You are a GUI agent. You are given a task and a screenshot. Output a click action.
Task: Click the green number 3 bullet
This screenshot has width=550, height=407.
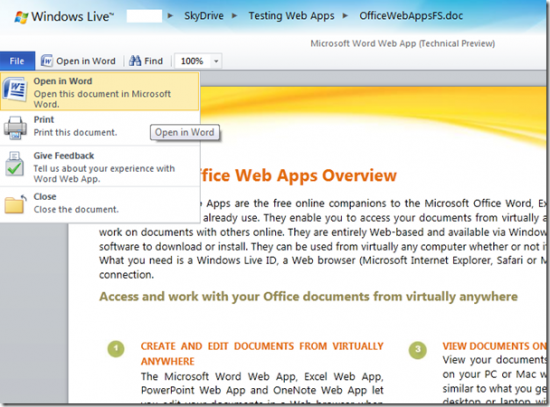tap(417, 349)
